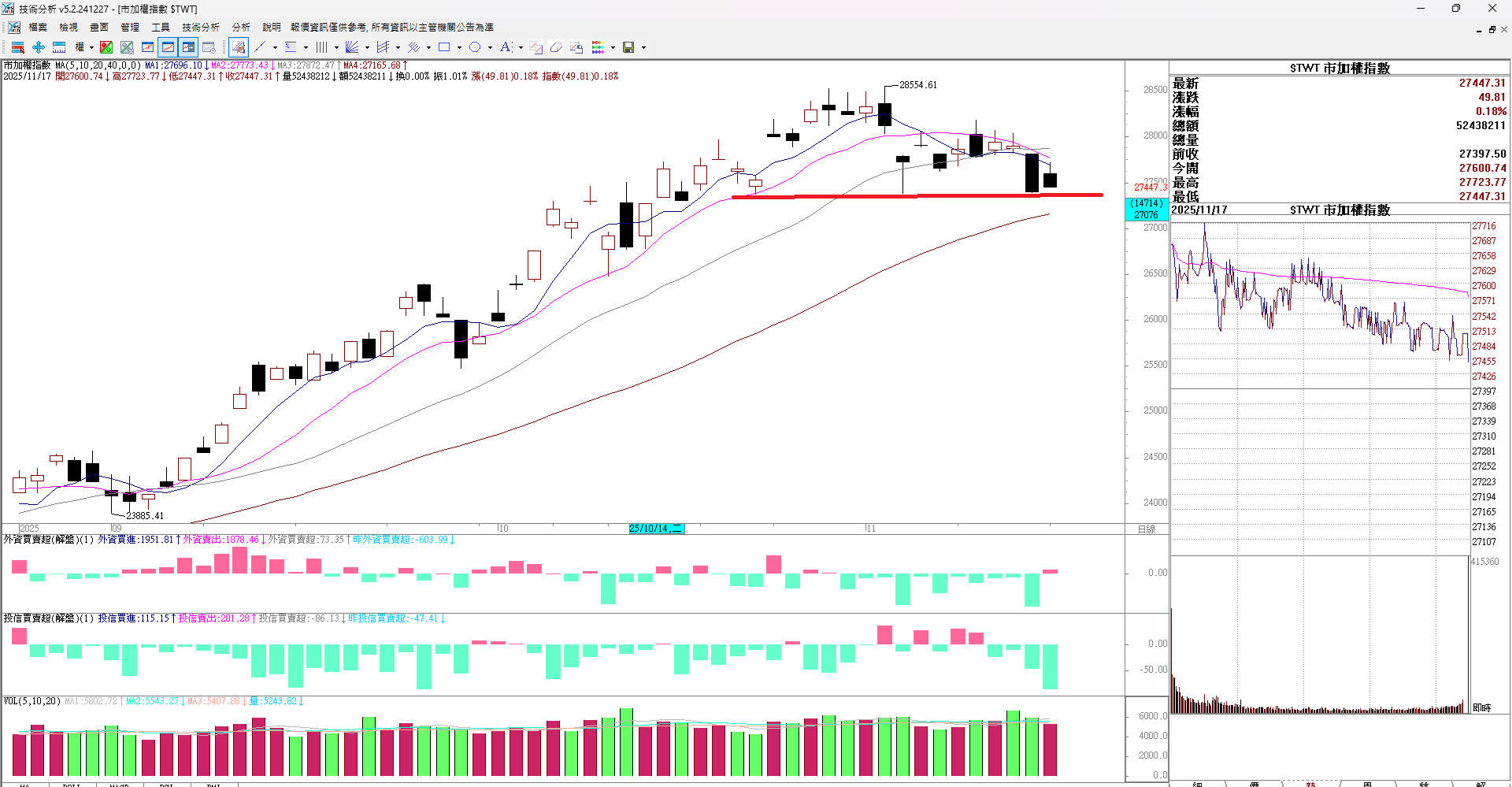Click the eraser icon in toolbar
Viewport: 1512px width, 787px height.
(556, 47)
